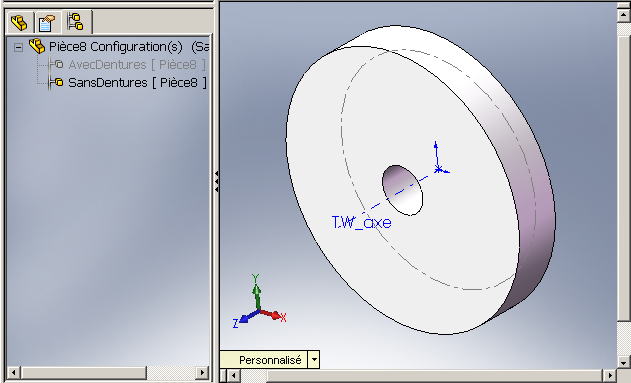Image resolution: width=631 pixels, height=383 pixels.
Task: Click the AvecDentures configuration icon
Action: [59, 64]
